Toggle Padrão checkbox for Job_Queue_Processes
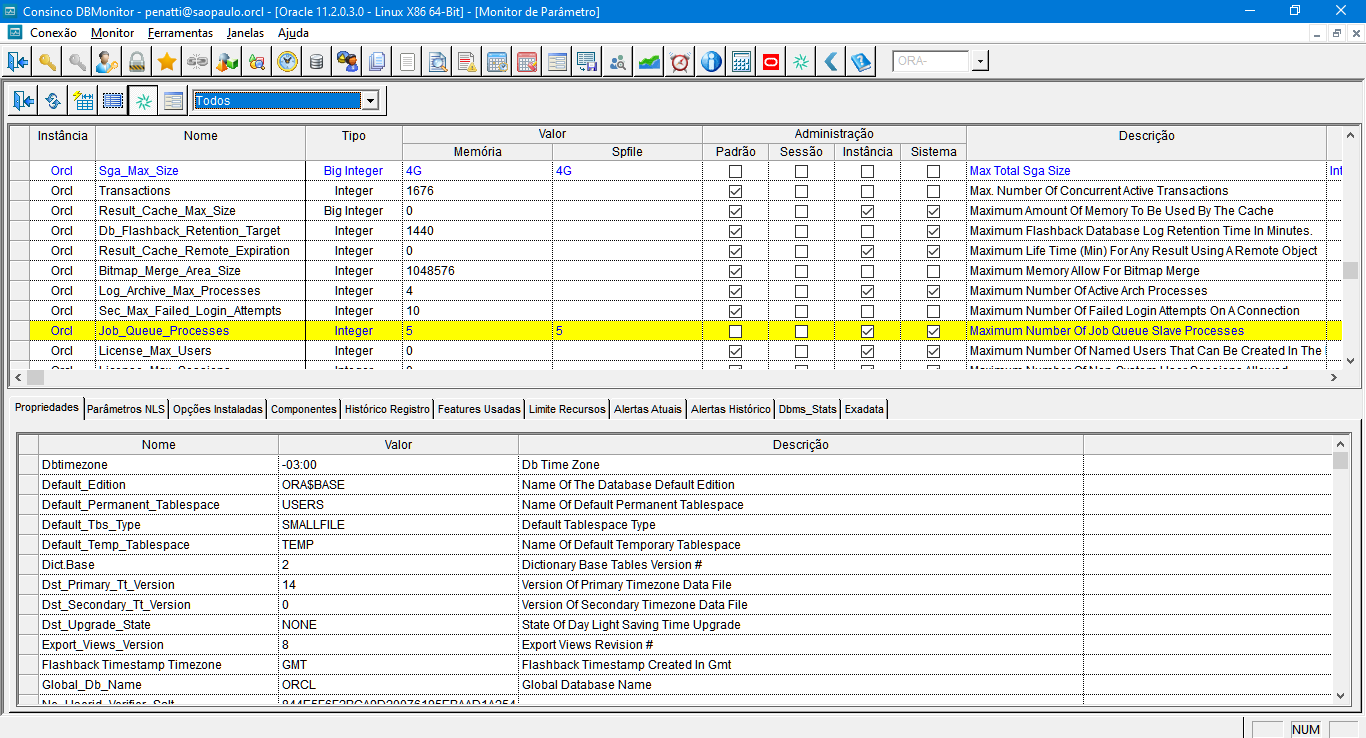This screenshot has width=1366, height=738. 735,331
